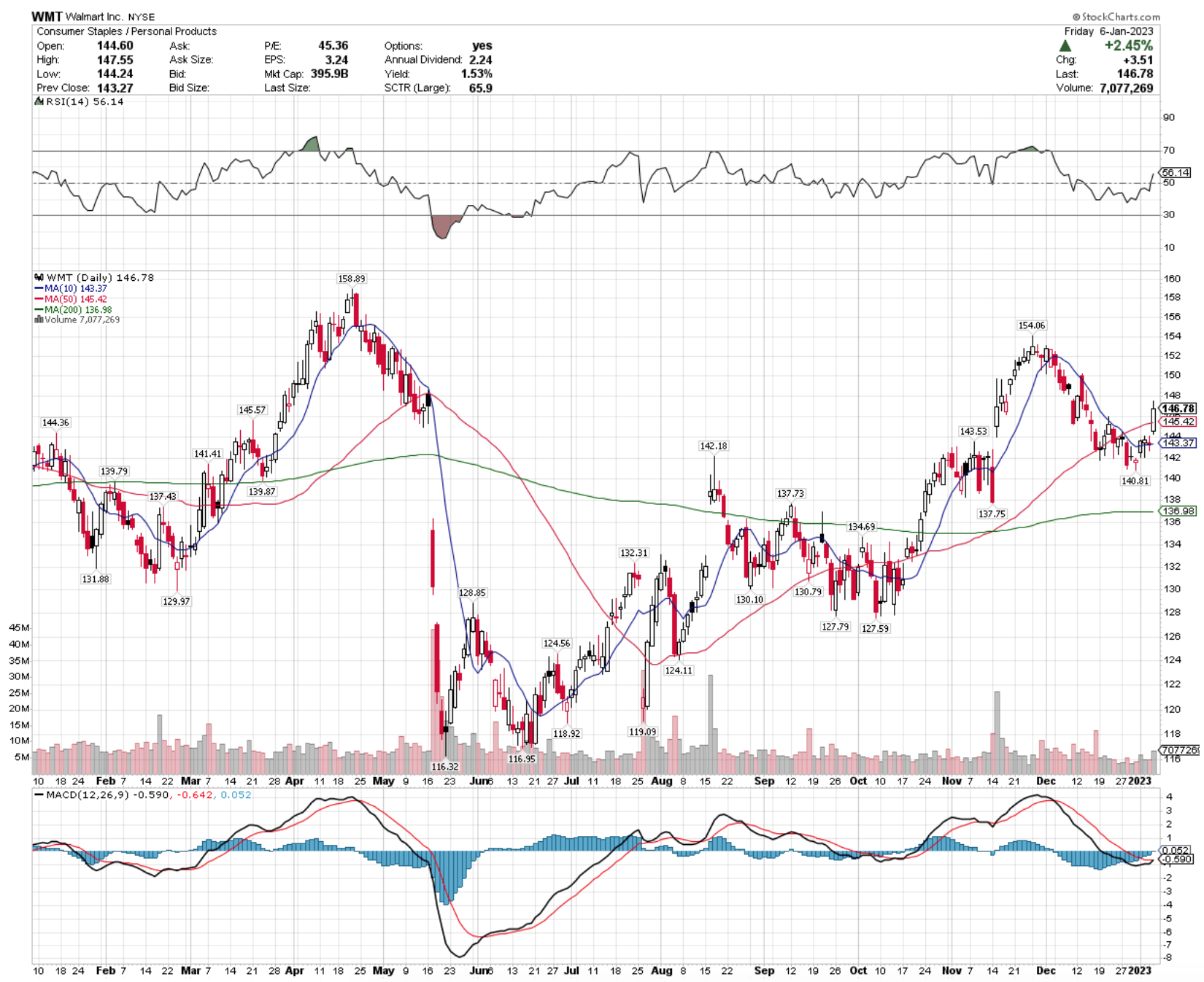Click the date Friday 6-Jan-2023

pyautogui.click(x=1108, y=31)
